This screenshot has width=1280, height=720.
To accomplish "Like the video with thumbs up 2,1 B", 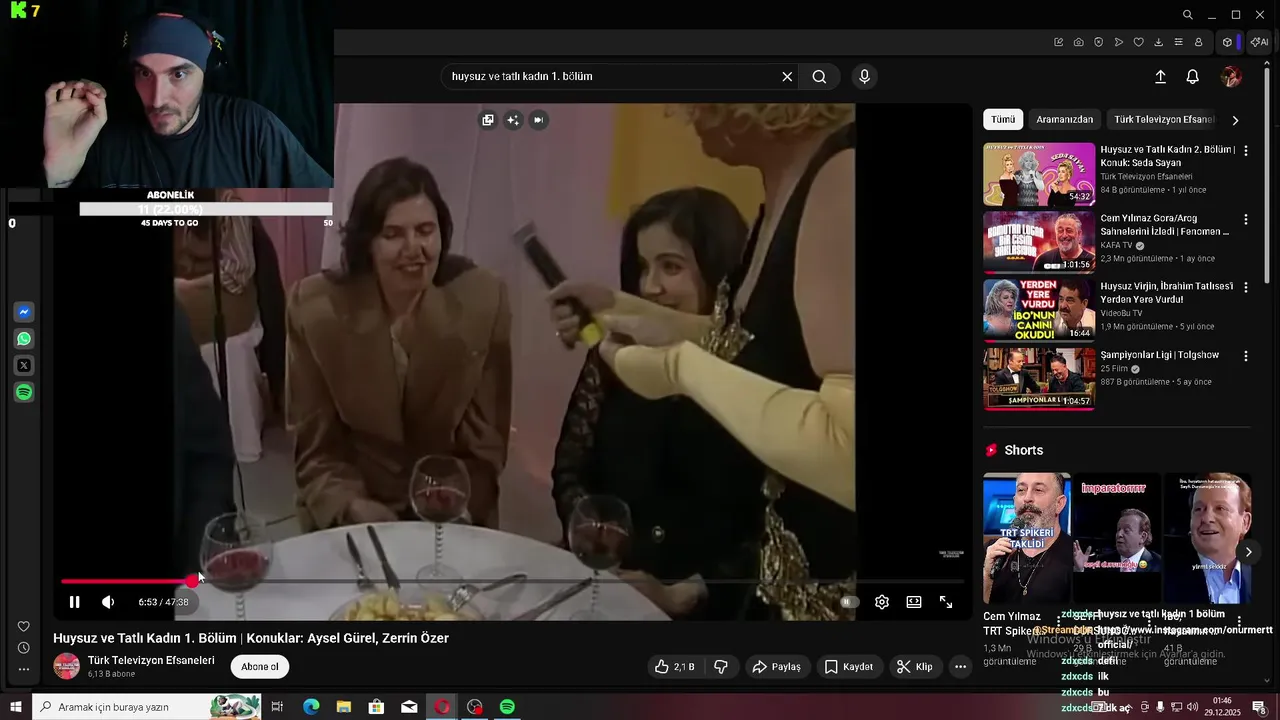I will click(x=674, y=666).
